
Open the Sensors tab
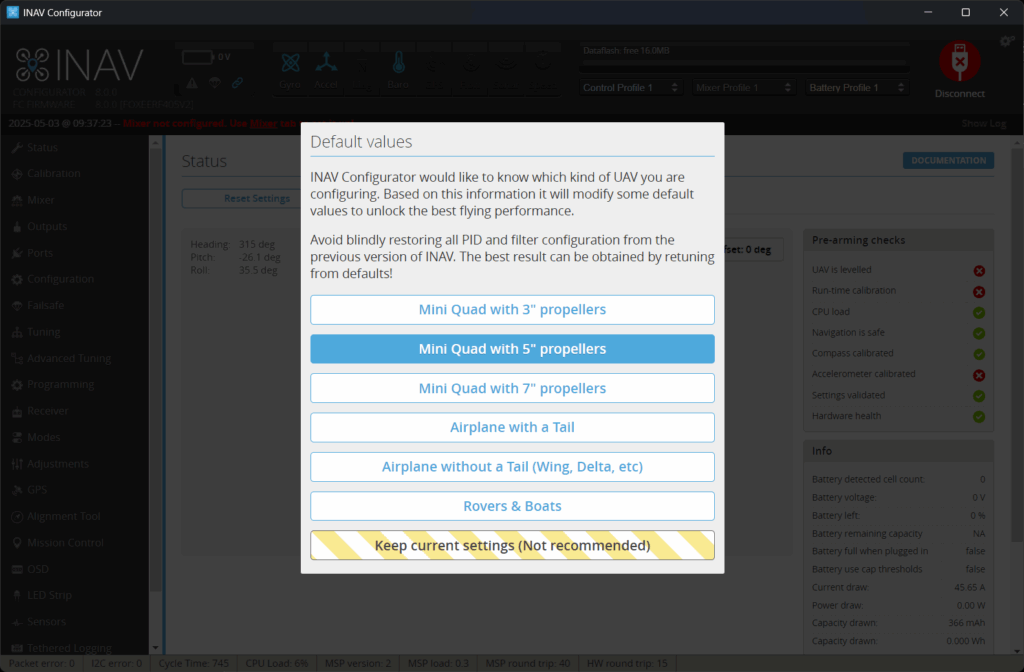pyautogui.click(x=74, y=622)
